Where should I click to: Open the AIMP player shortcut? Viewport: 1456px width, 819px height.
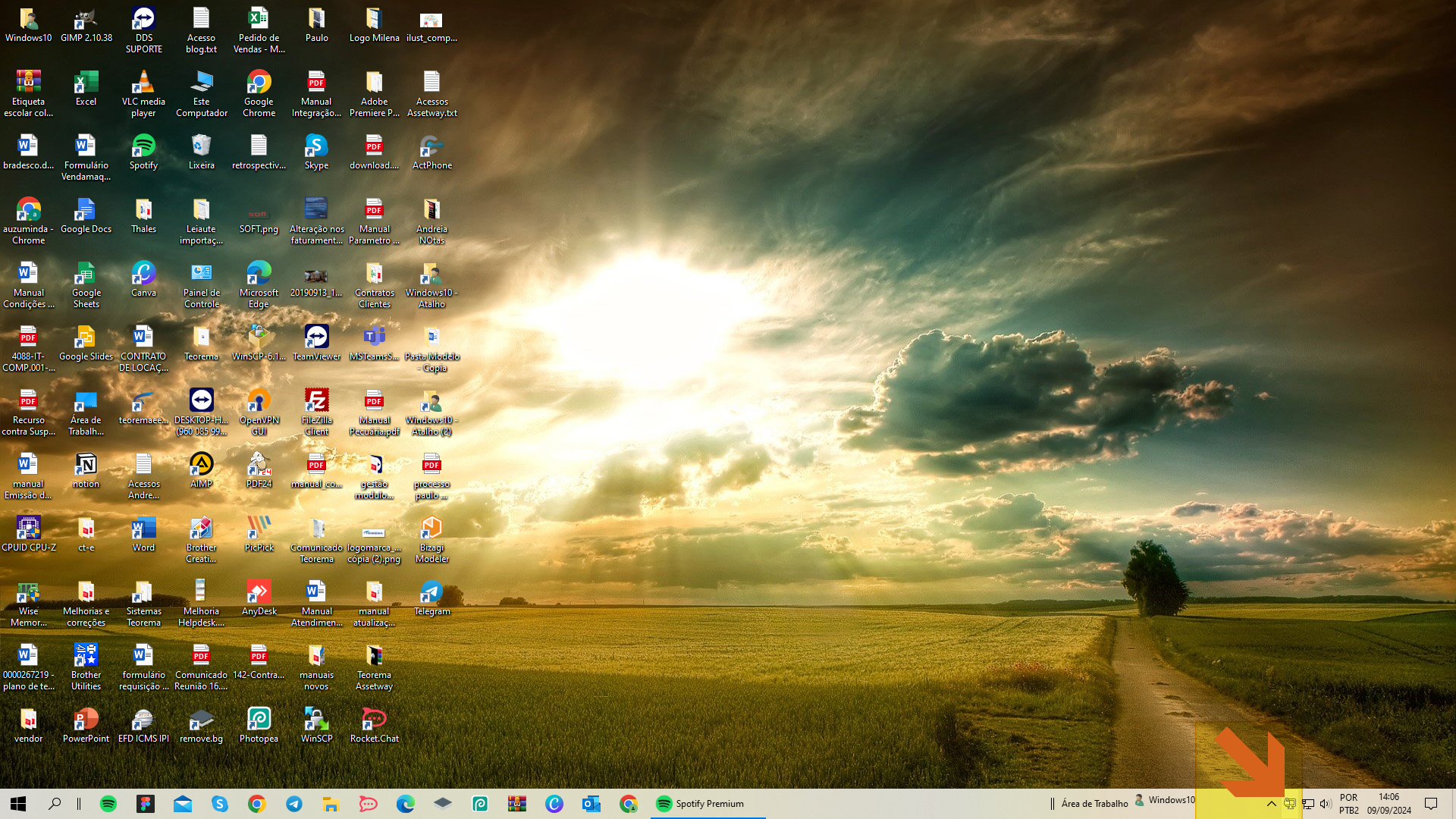[x=201, y=471]
